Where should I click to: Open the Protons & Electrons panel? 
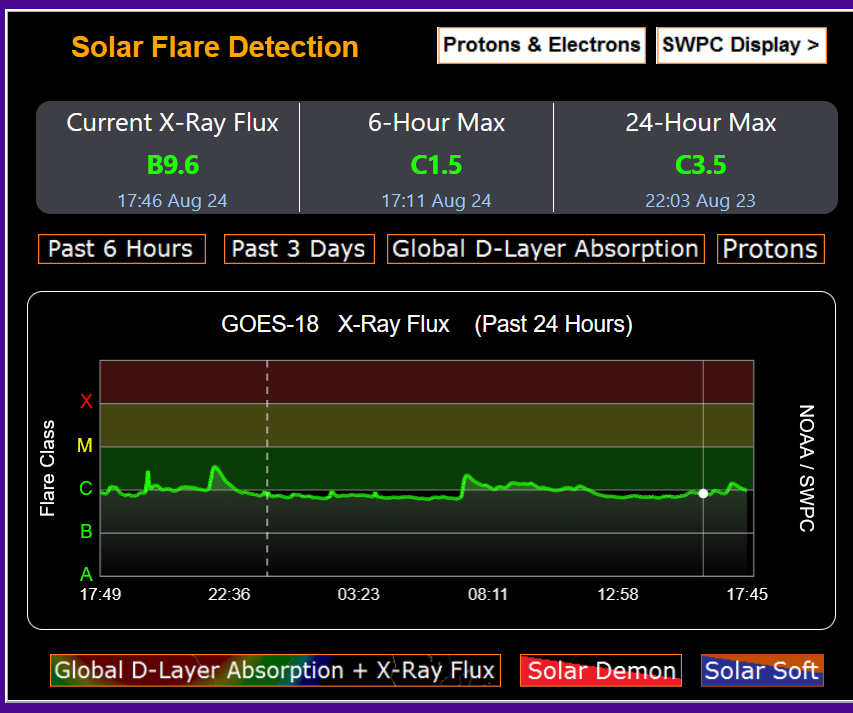pos(541,45)
